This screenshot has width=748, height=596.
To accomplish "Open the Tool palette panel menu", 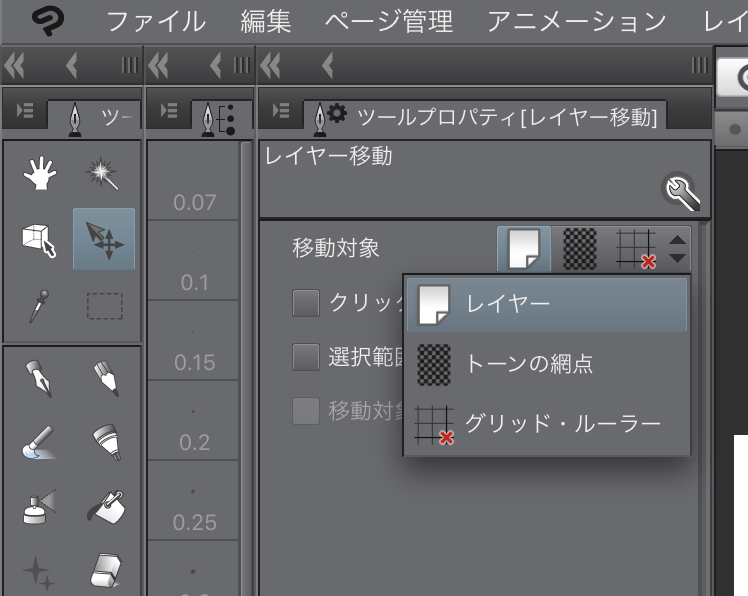I will point(25,111).
